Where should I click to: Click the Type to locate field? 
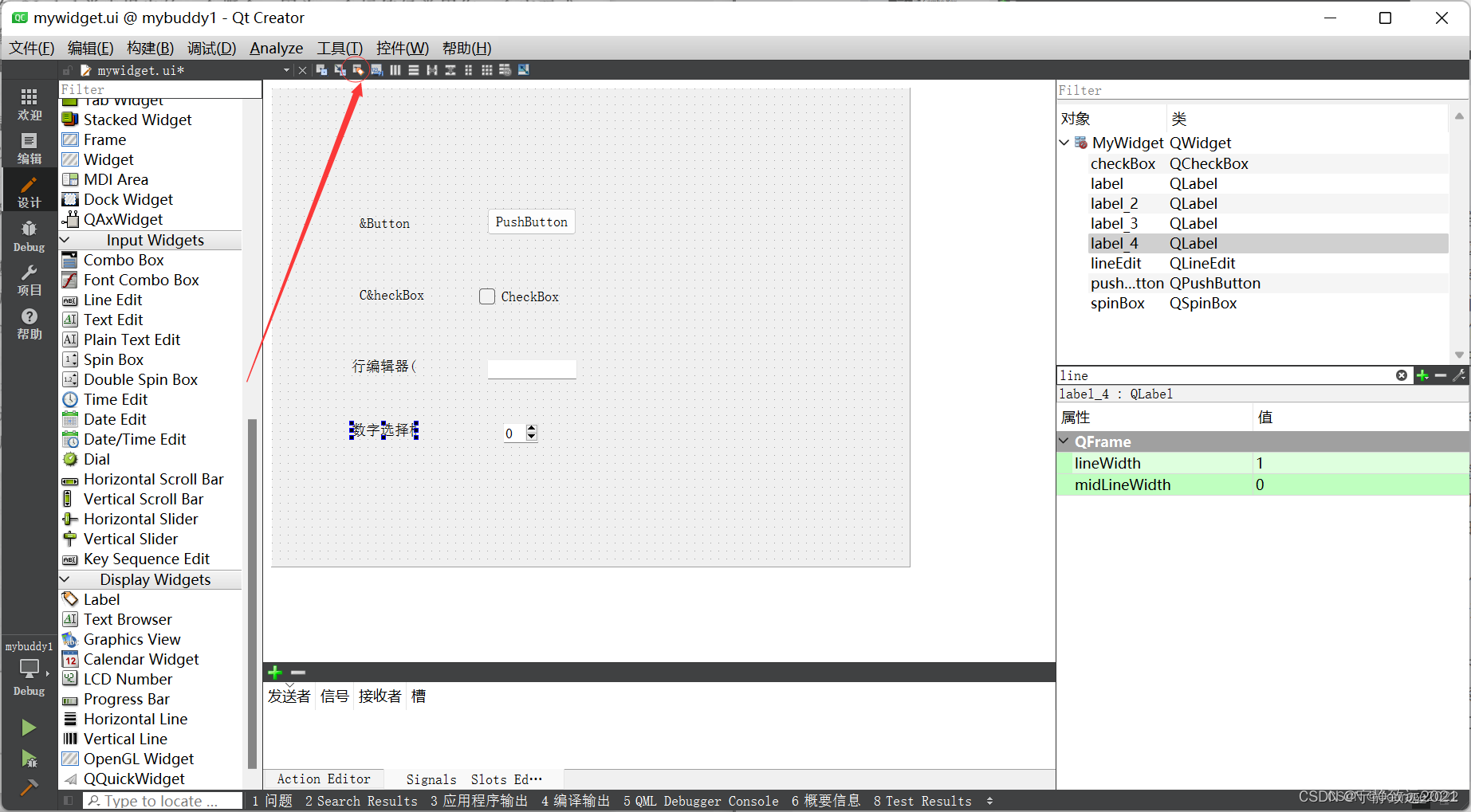(163, 801)
